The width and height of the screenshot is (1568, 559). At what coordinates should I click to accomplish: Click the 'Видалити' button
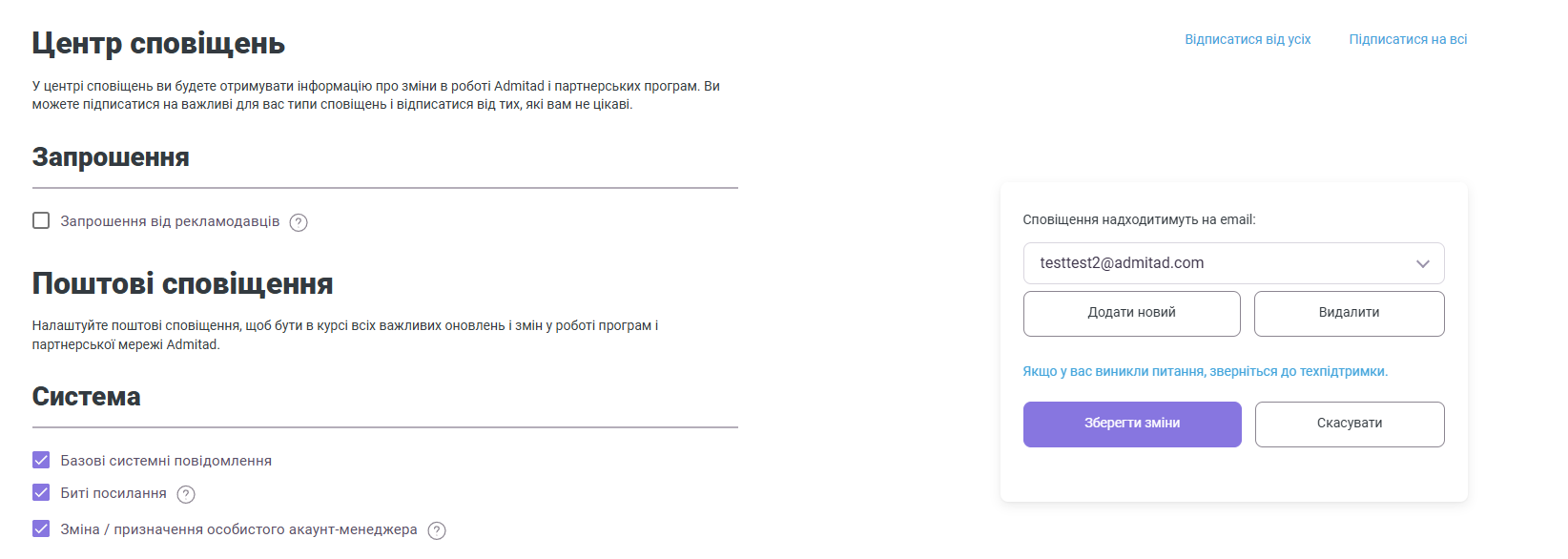(x=1349, y=313)
